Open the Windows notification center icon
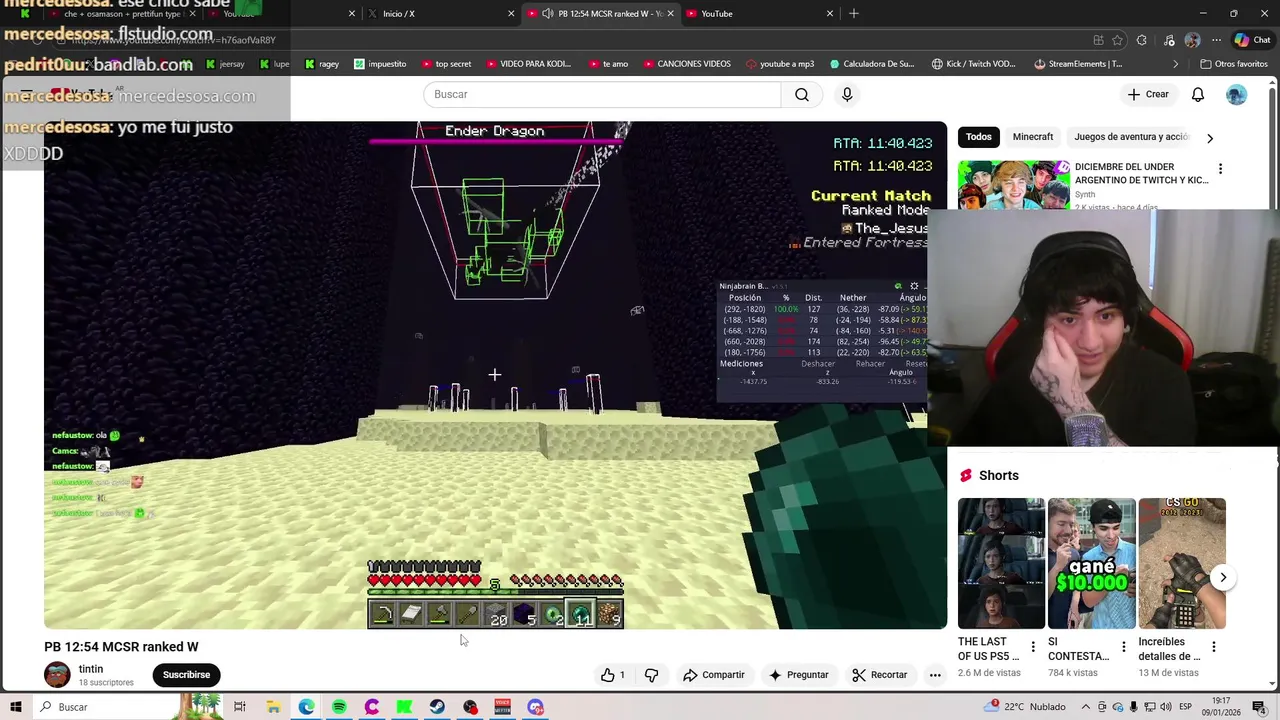 (1259, 707)
